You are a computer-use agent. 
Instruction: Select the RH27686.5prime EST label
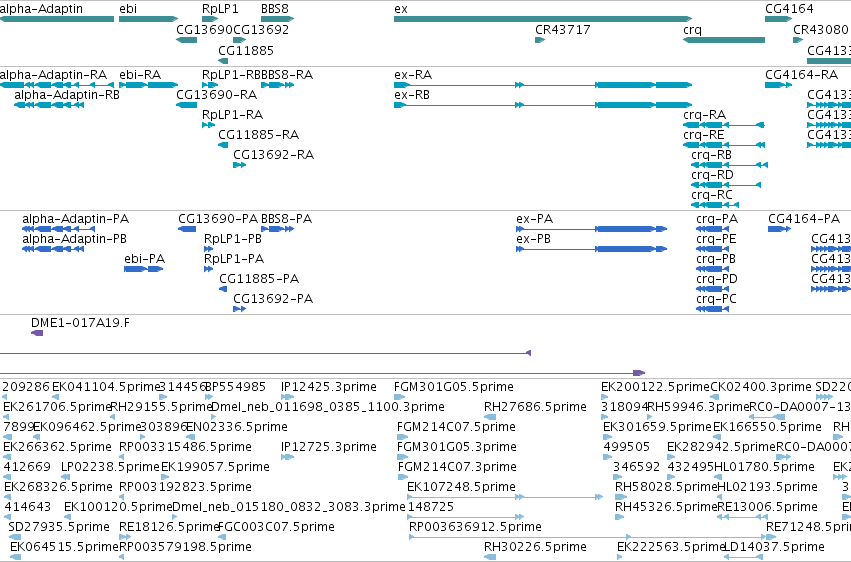pyautogui.click(x=535, y=407)
